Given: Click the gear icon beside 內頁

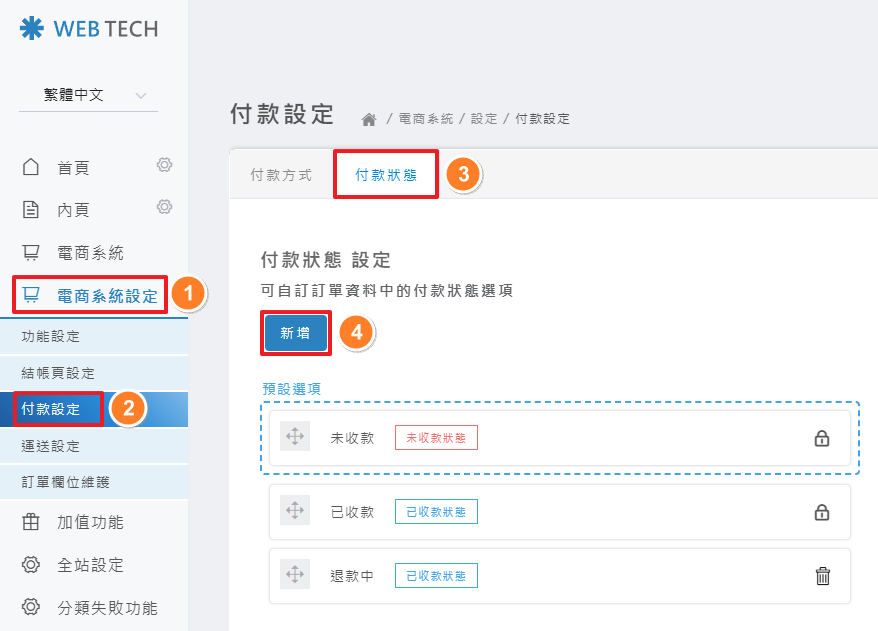Looking at the screenshot, I should [165, 207].
